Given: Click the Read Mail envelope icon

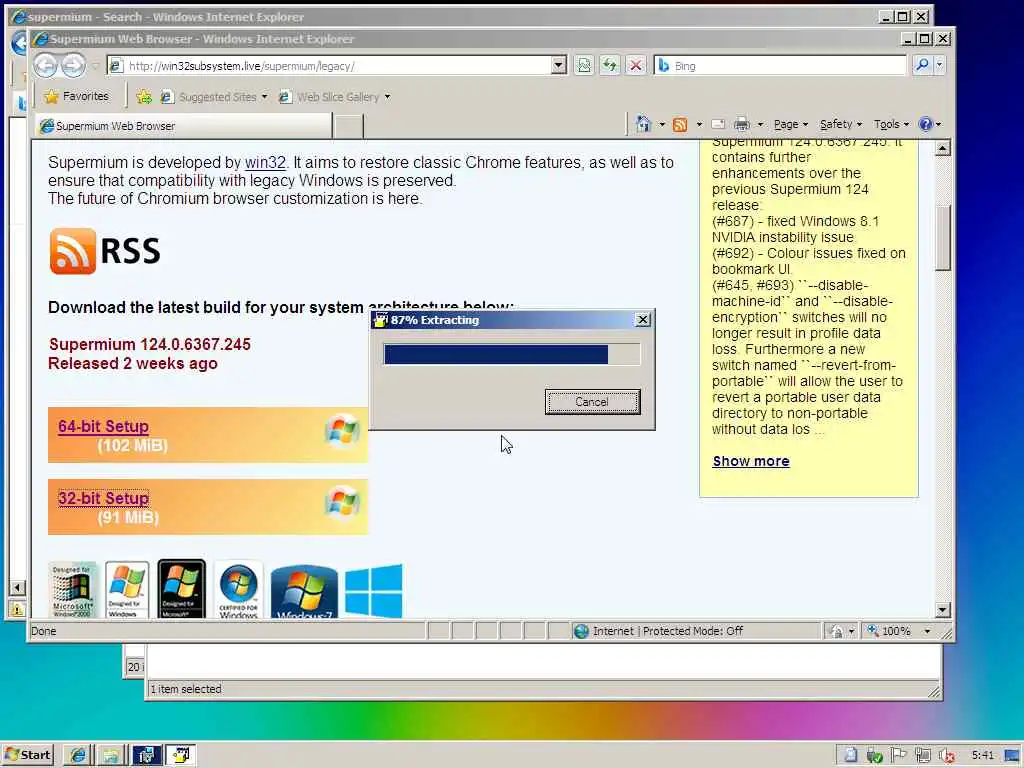Looking at the screenshot, I should click(718, 124).
